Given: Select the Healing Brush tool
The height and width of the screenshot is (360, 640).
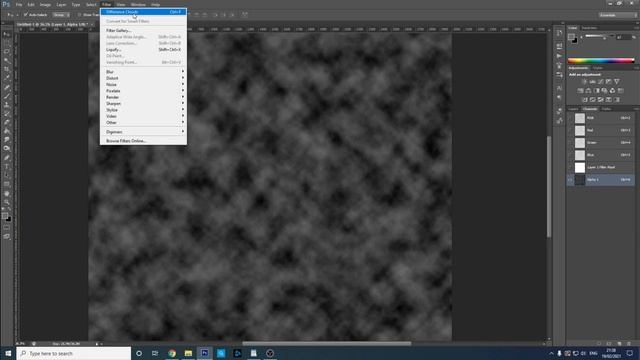Looking at the screenshot, I should (7, 87).
